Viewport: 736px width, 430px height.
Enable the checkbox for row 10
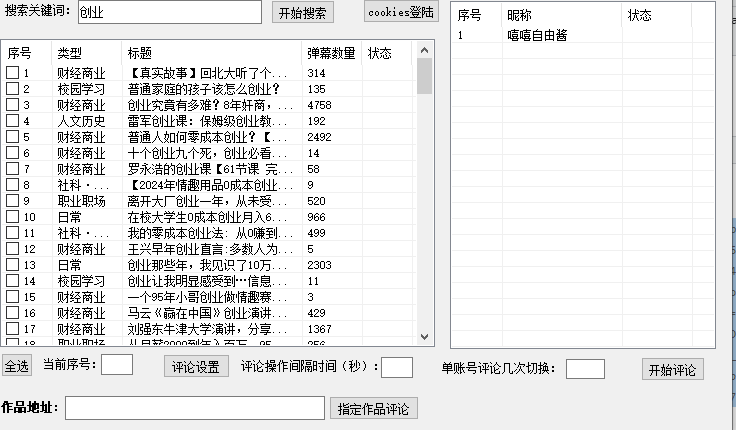coord(12,217)
